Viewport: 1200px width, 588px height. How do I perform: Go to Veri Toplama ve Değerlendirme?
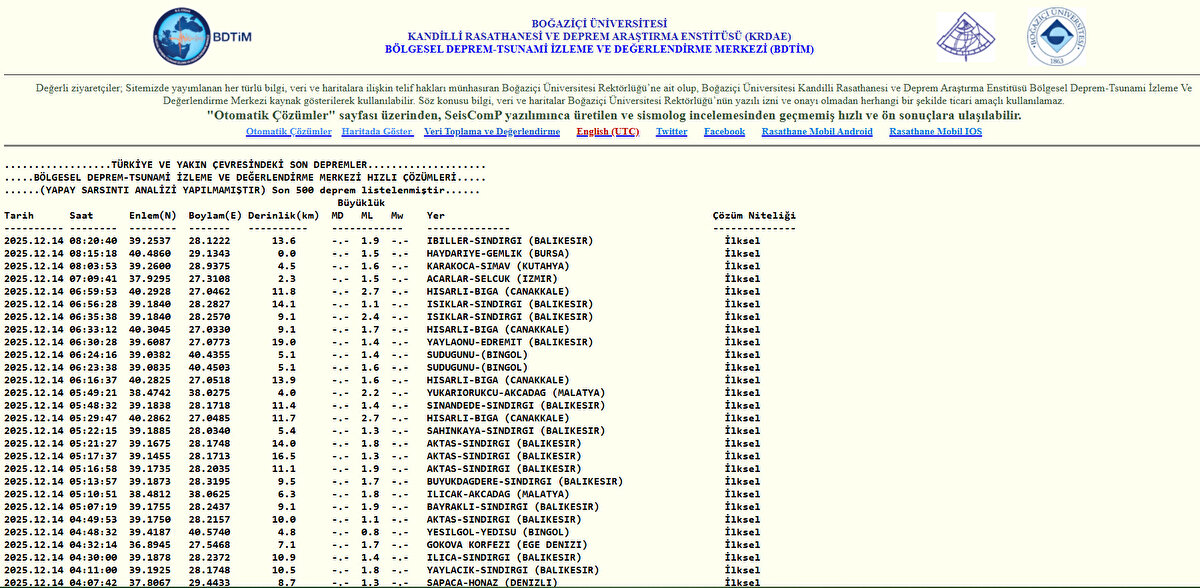[x=492, y=132]
